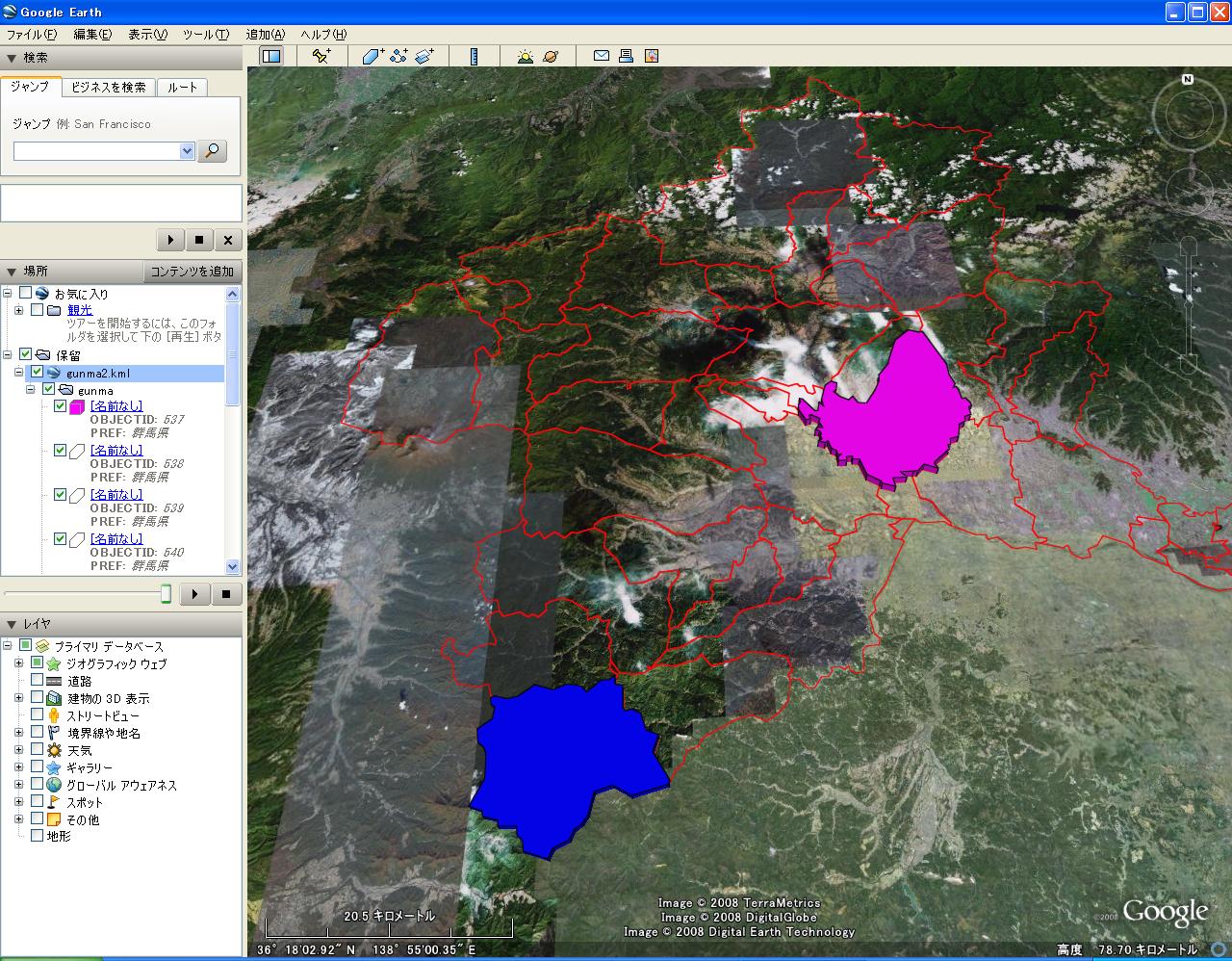Open the Ruler measurement tool

[474, 56]
